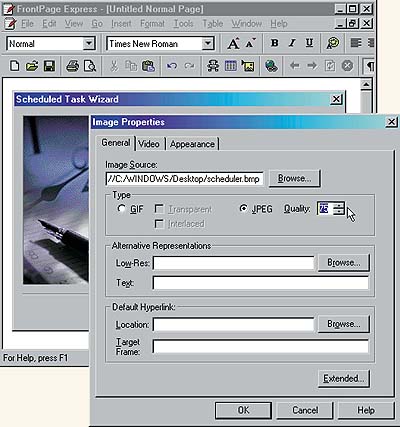This screenshot has height=427, width=400.
Task: Open the Go menu
Action: (x=97, y=24)
